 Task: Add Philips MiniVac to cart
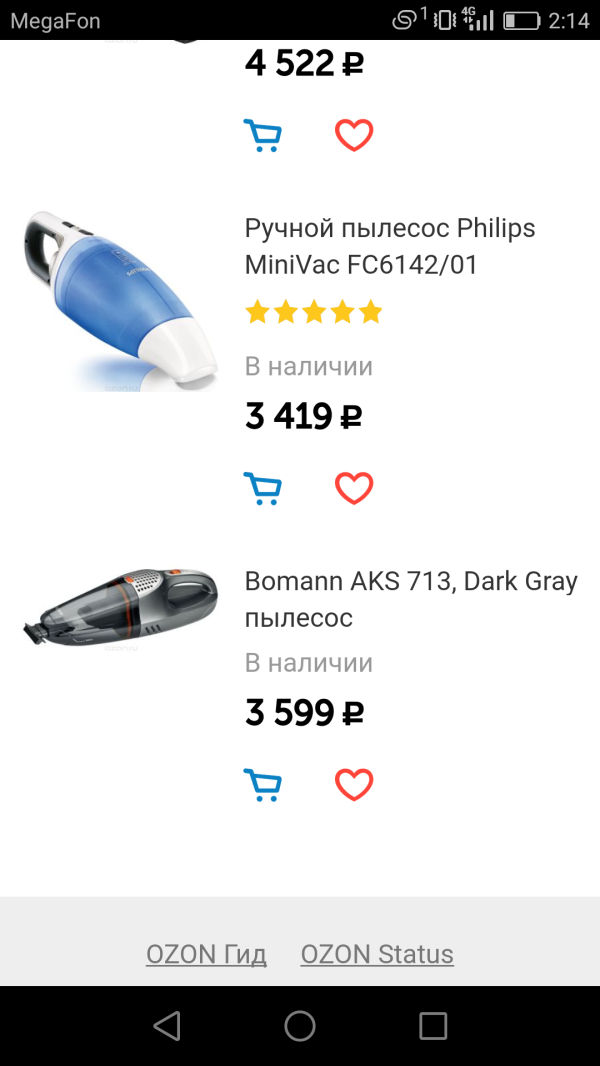pos(263,488)
